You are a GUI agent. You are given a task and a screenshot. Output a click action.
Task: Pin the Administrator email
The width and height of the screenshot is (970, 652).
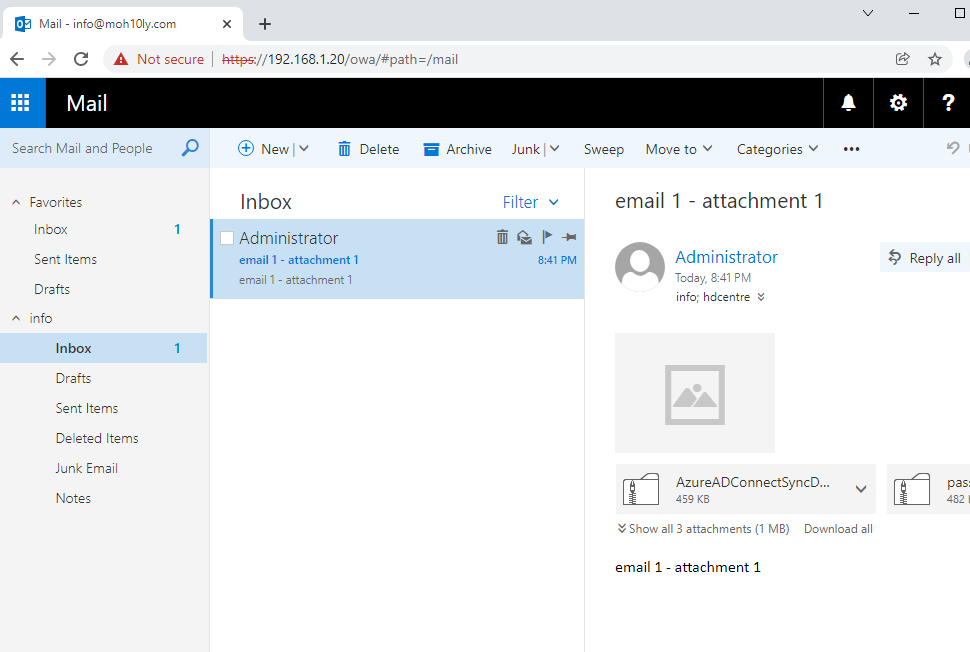click(x=569, y=237)
